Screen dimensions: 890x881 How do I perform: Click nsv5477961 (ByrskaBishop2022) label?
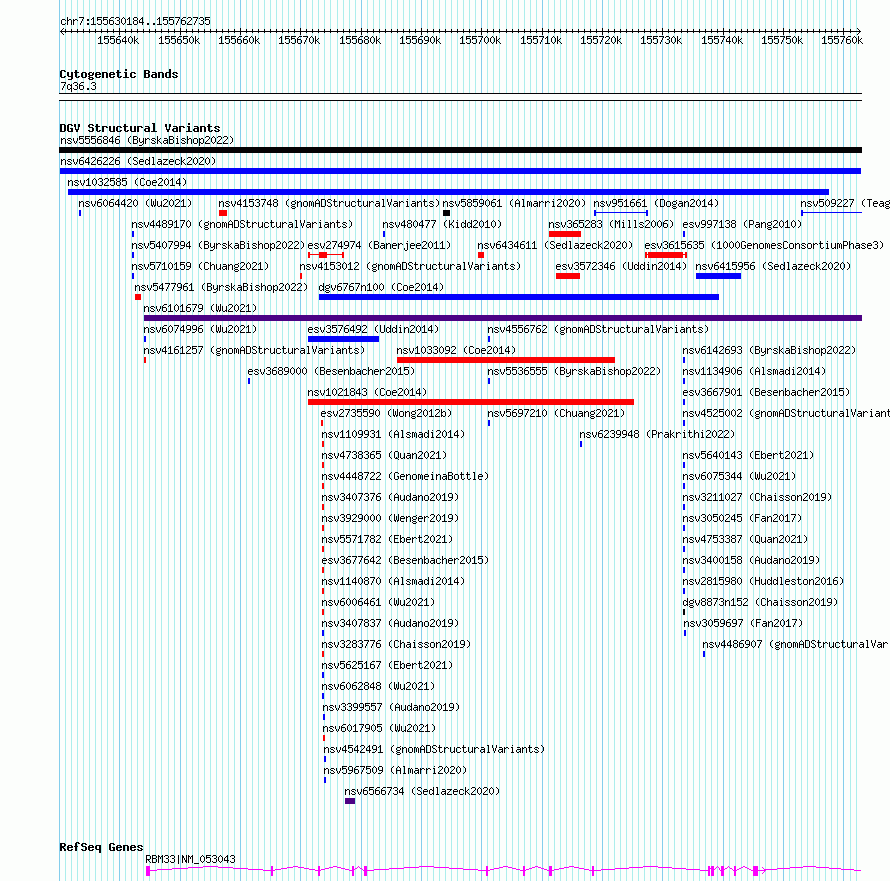point(221,287)
